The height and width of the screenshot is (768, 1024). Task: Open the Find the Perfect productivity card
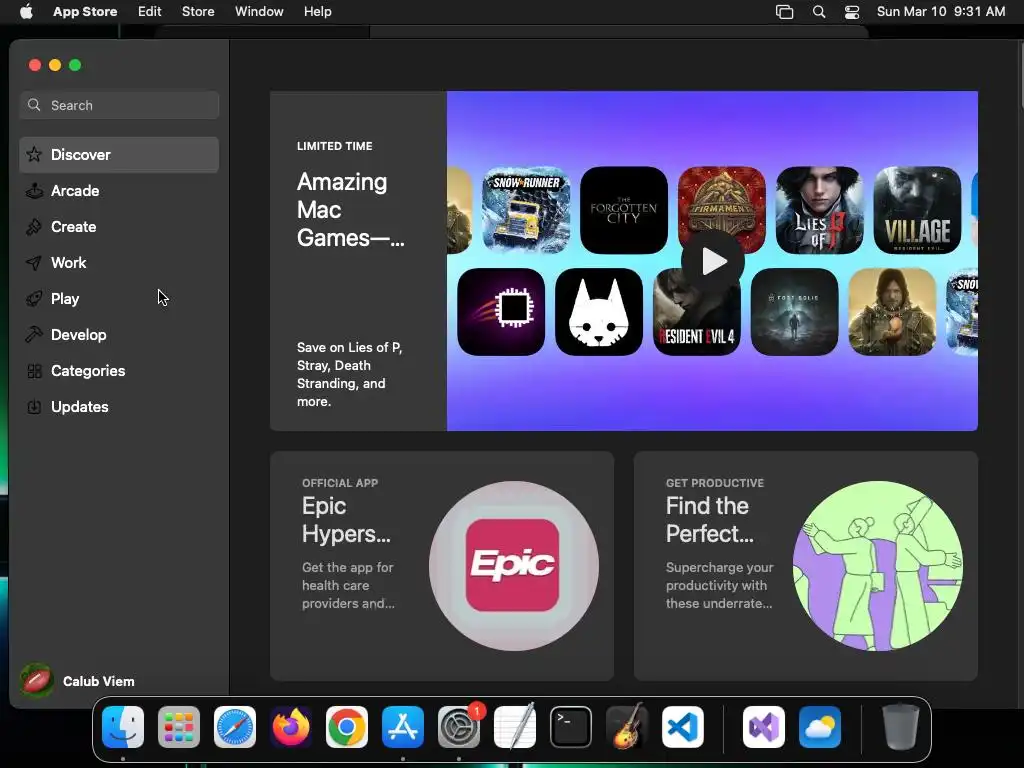[806, 566]
